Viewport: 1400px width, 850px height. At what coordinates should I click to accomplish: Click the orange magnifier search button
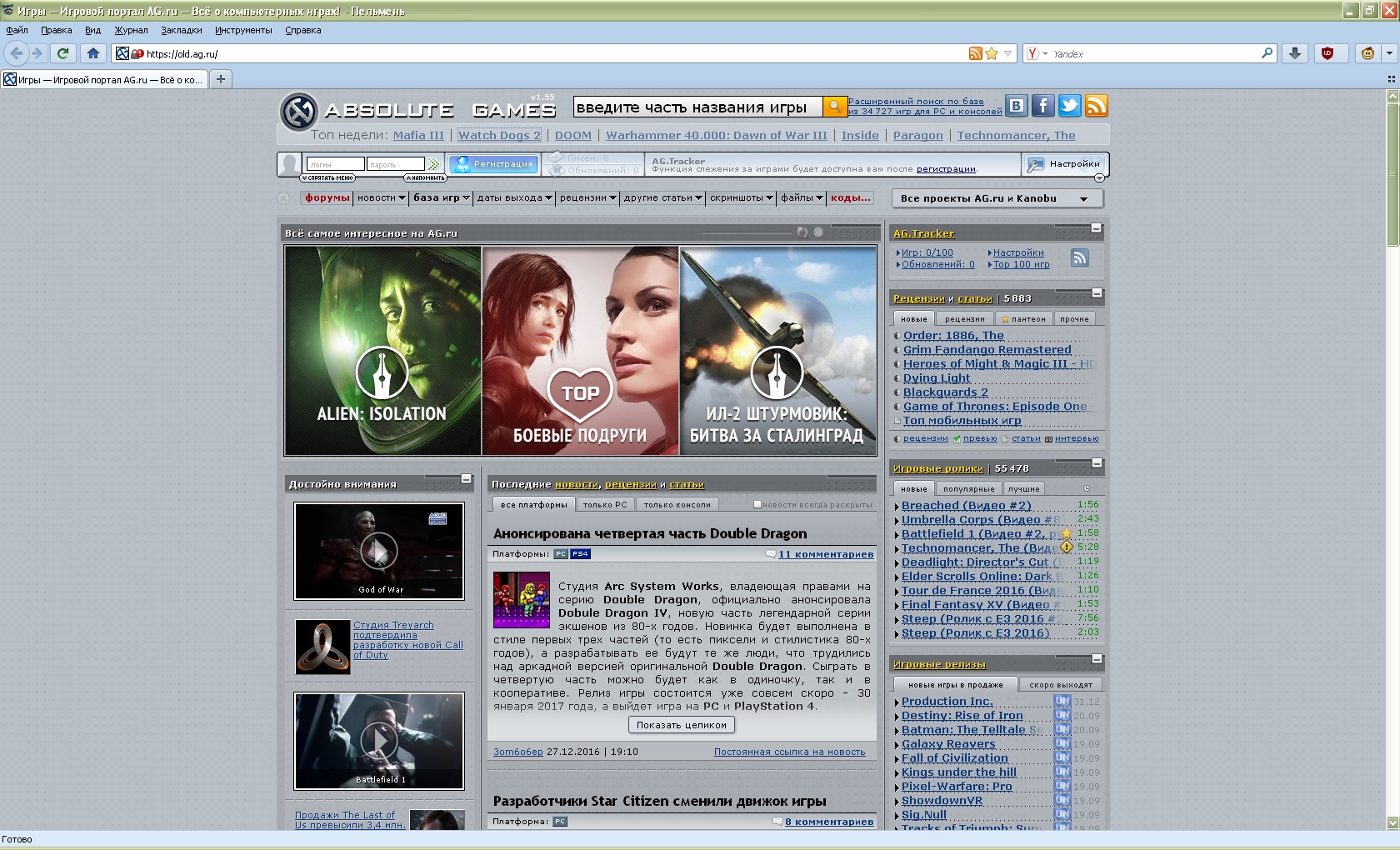pyautogui.click(x=834, y=107)
